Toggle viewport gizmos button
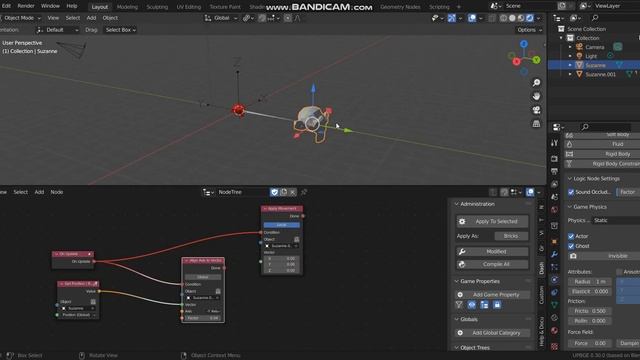Image resolution: width=640 pixels, height=360 pixels. (x=451, y=18)
